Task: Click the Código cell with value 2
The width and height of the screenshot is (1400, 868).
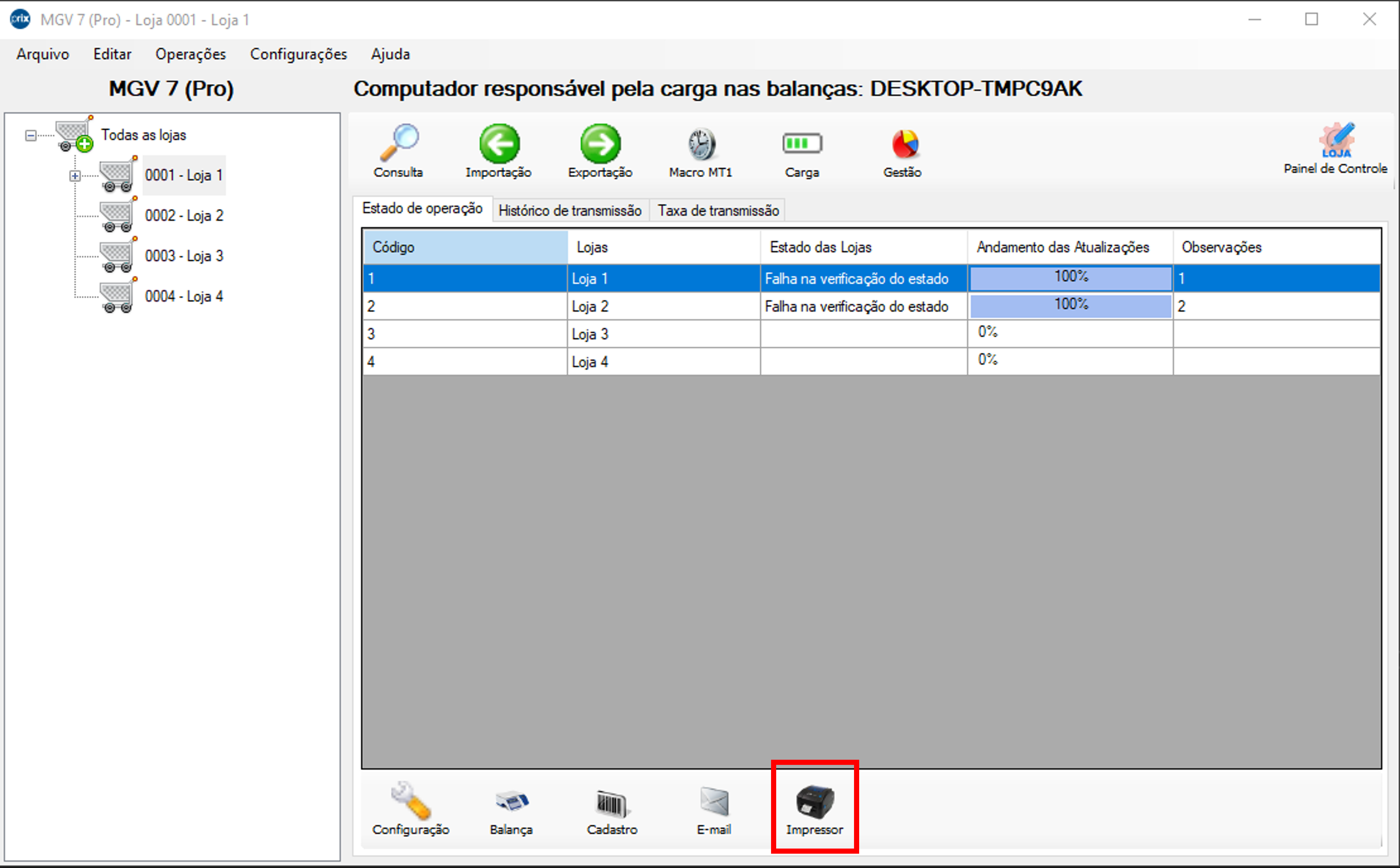Action: coord(466,306)
